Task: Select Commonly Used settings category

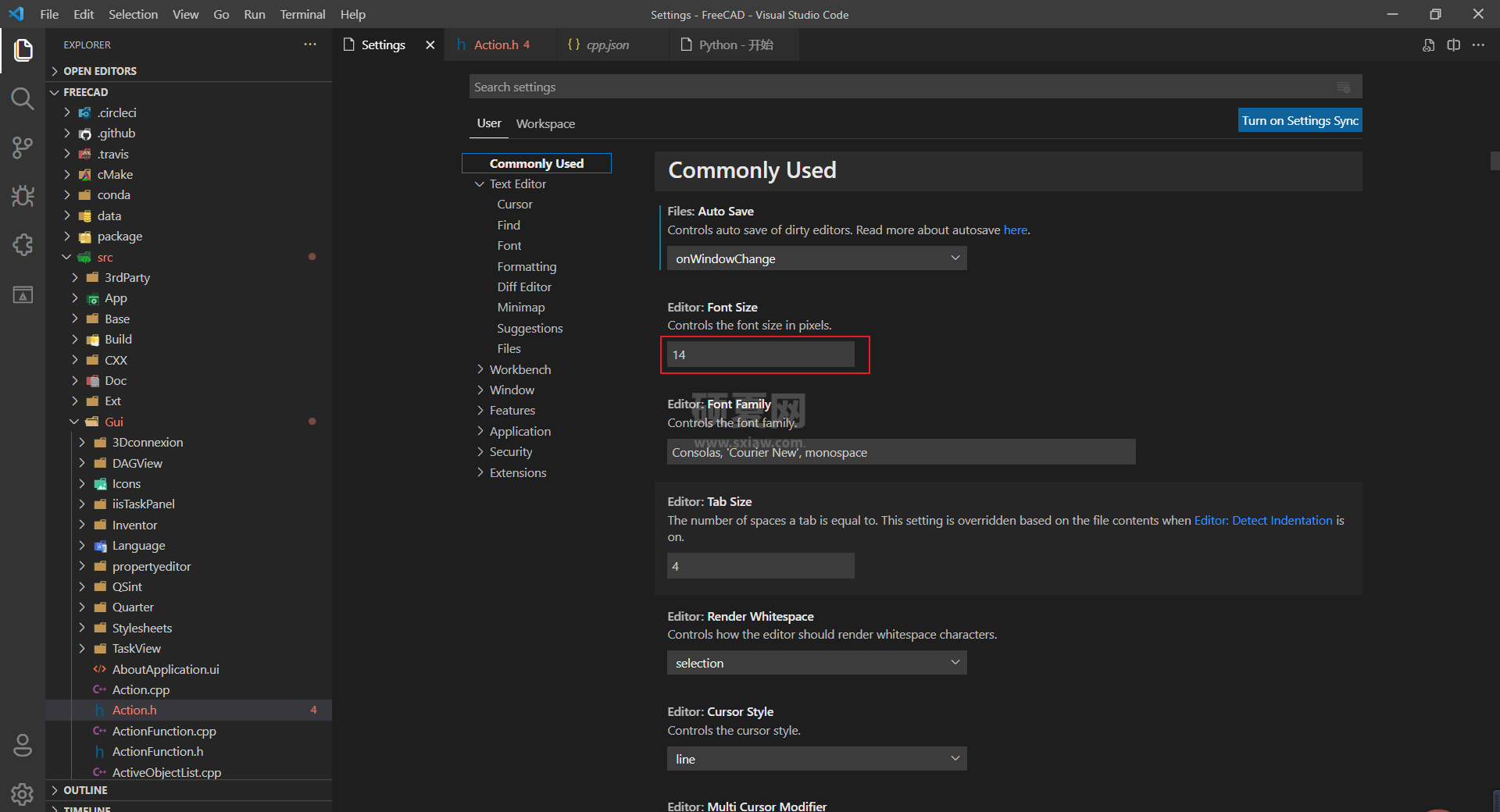Action: coord(537,163)
